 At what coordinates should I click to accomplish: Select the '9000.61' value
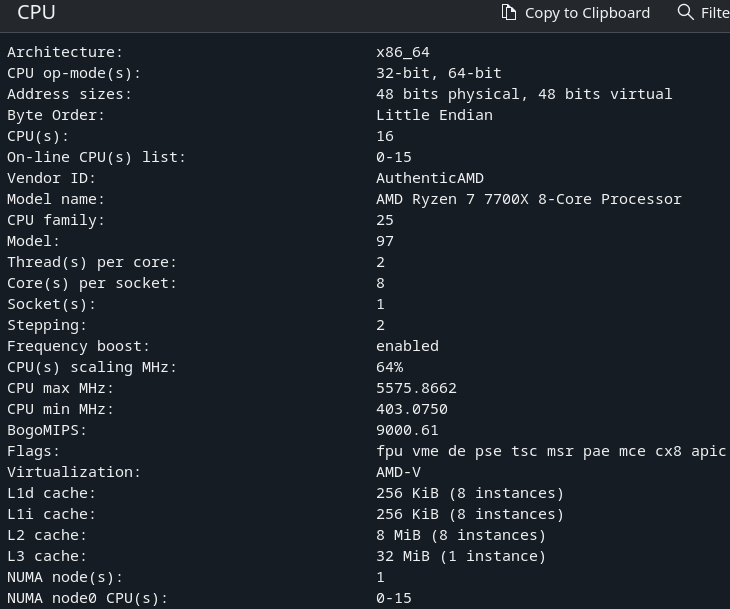pos(407,430)
